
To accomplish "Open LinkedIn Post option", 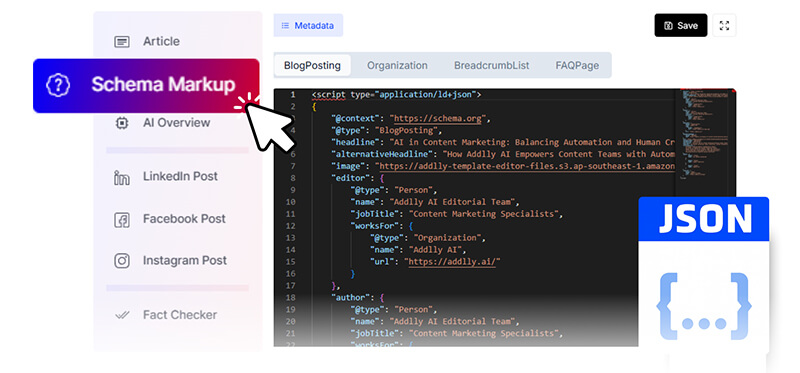I will pos(180,177).
